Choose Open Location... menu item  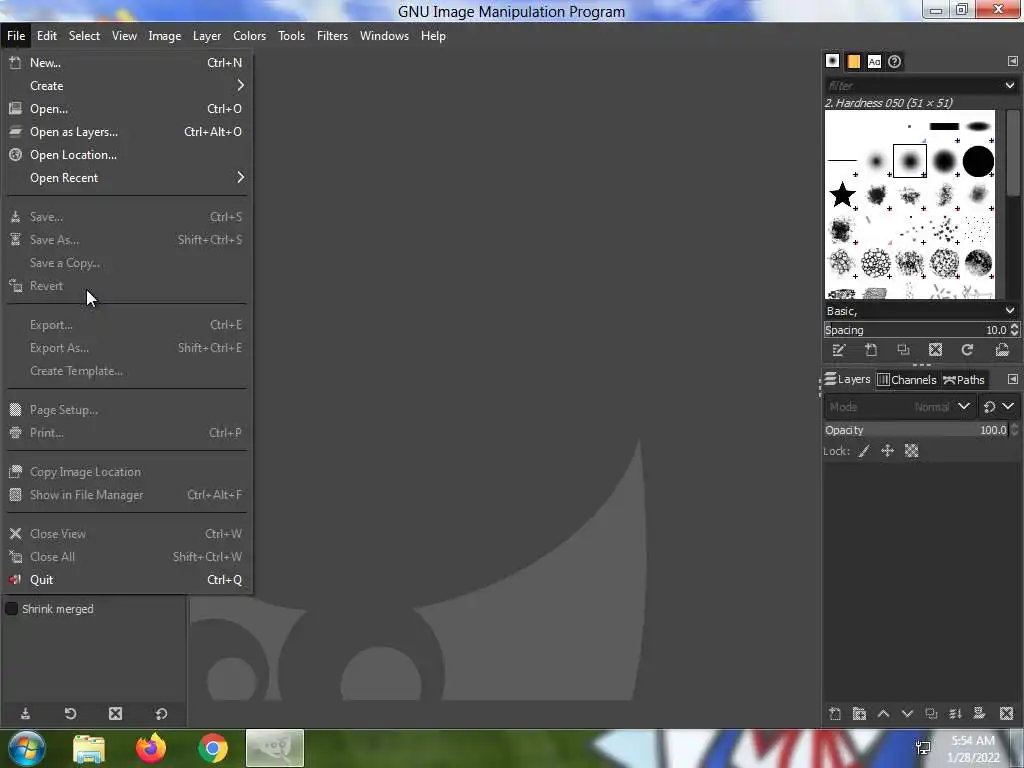[x=128, y=155]
